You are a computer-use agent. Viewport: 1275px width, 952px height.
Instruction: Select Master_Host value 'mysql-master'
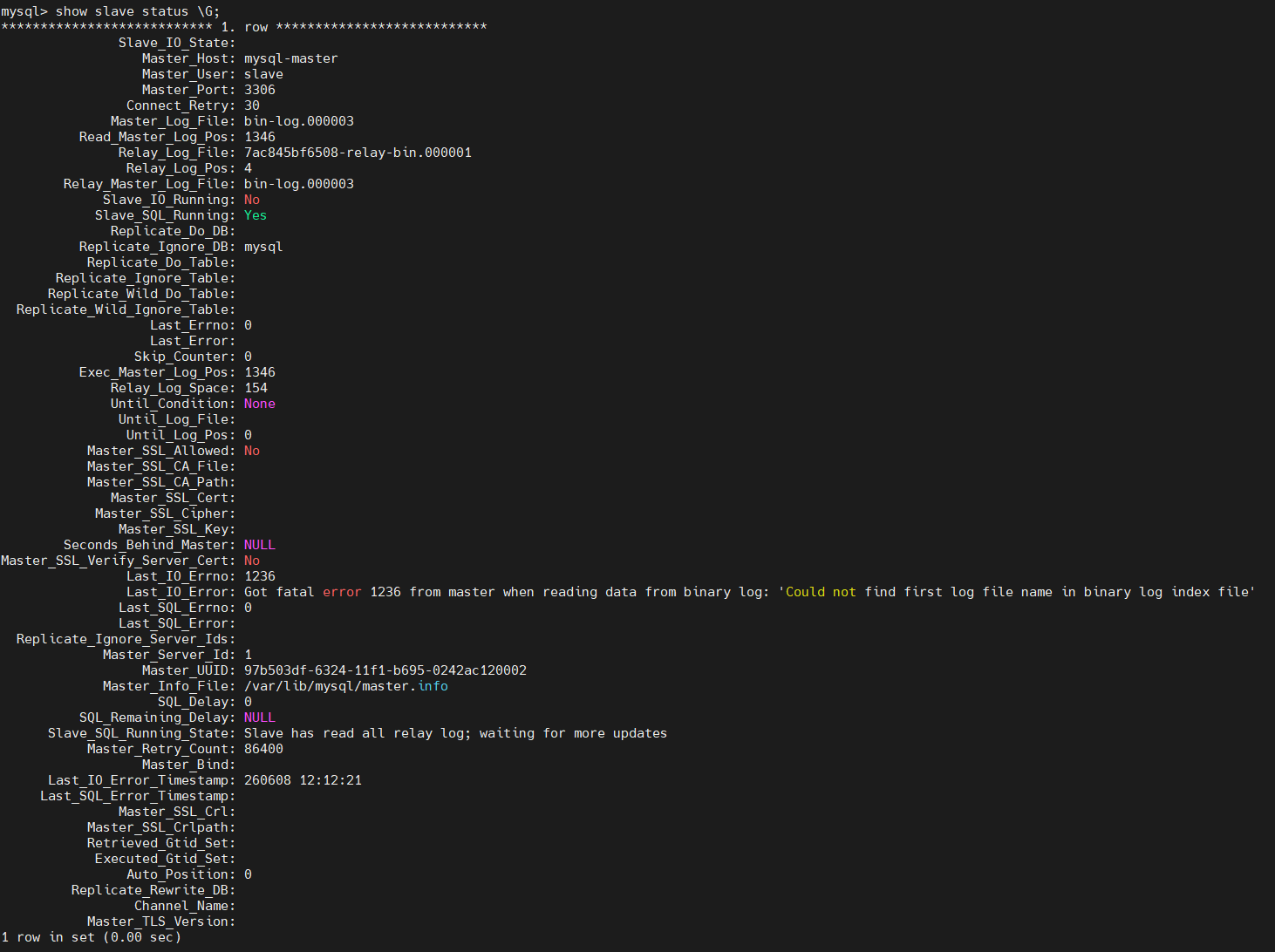[290, 58]
